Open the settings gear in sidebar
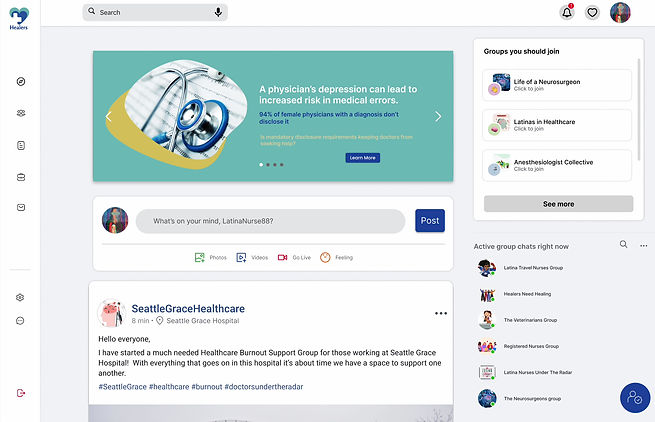Image resolution: width=655 pixels, height=422 pixels. [20, 297]
